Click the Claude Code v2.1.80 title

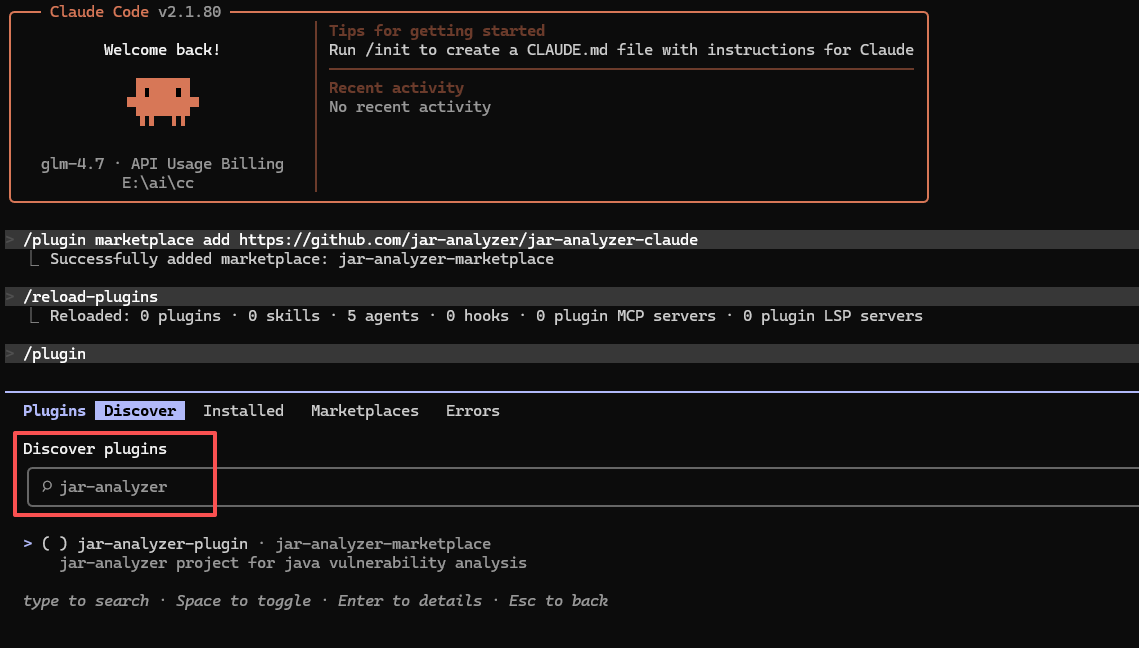pyautogui.click(x=135, y=12)
